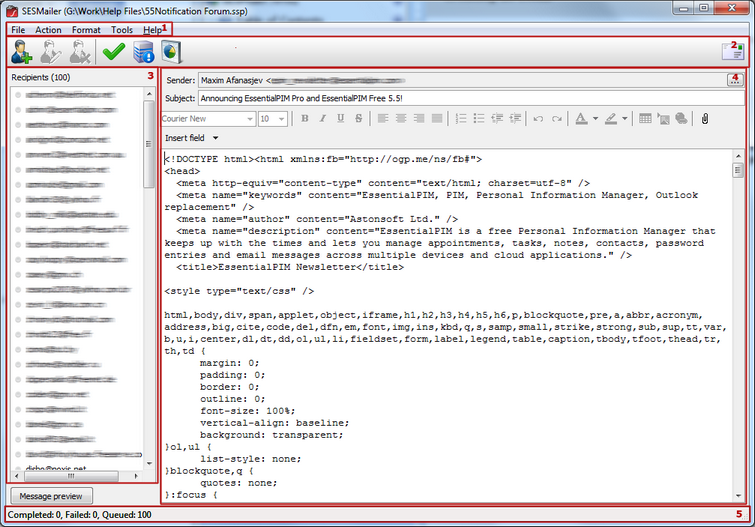Open the Format menu
Viewport: 755px width, 527px height.
click(x=86, y=30)
